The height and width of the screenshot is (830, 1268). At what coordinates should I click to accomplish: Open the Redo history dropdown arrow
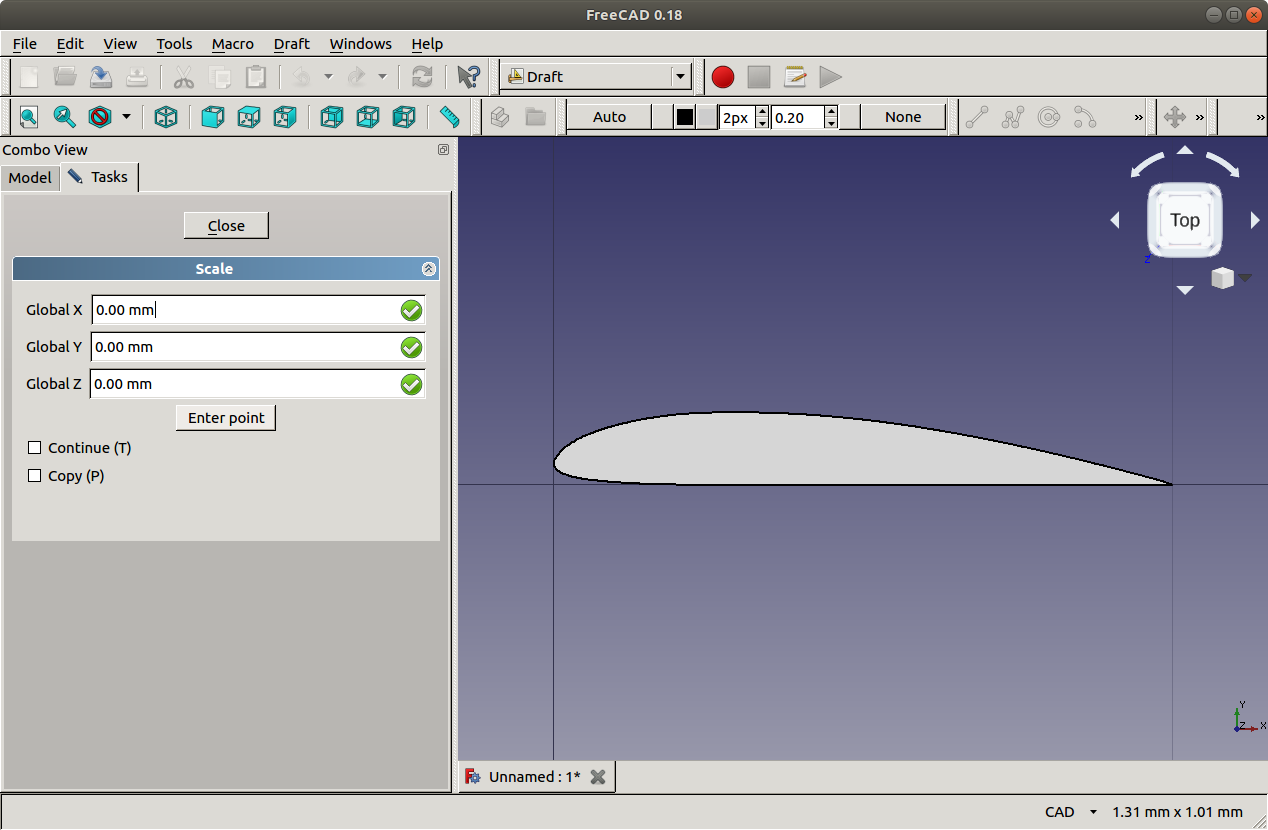[382, 77]
